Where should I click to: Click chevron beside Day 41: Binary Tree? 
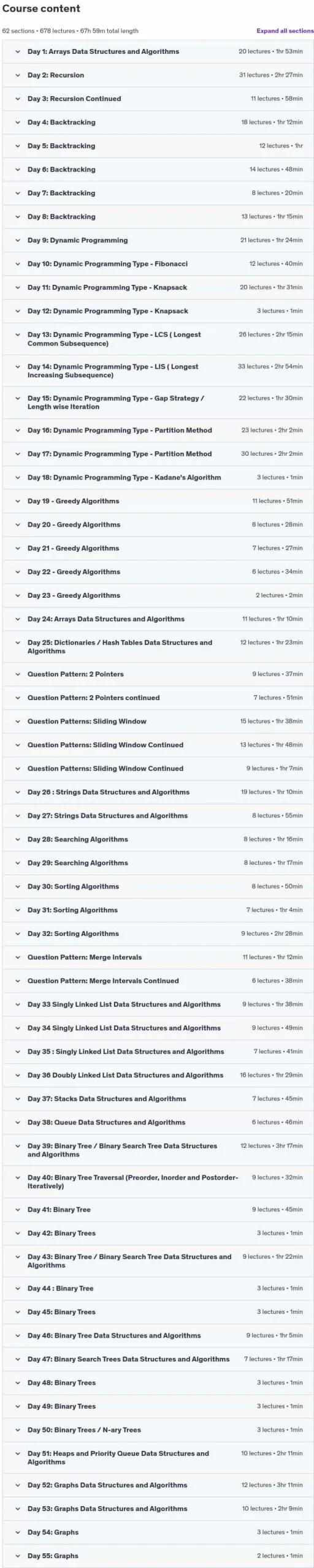point(18,1210)
